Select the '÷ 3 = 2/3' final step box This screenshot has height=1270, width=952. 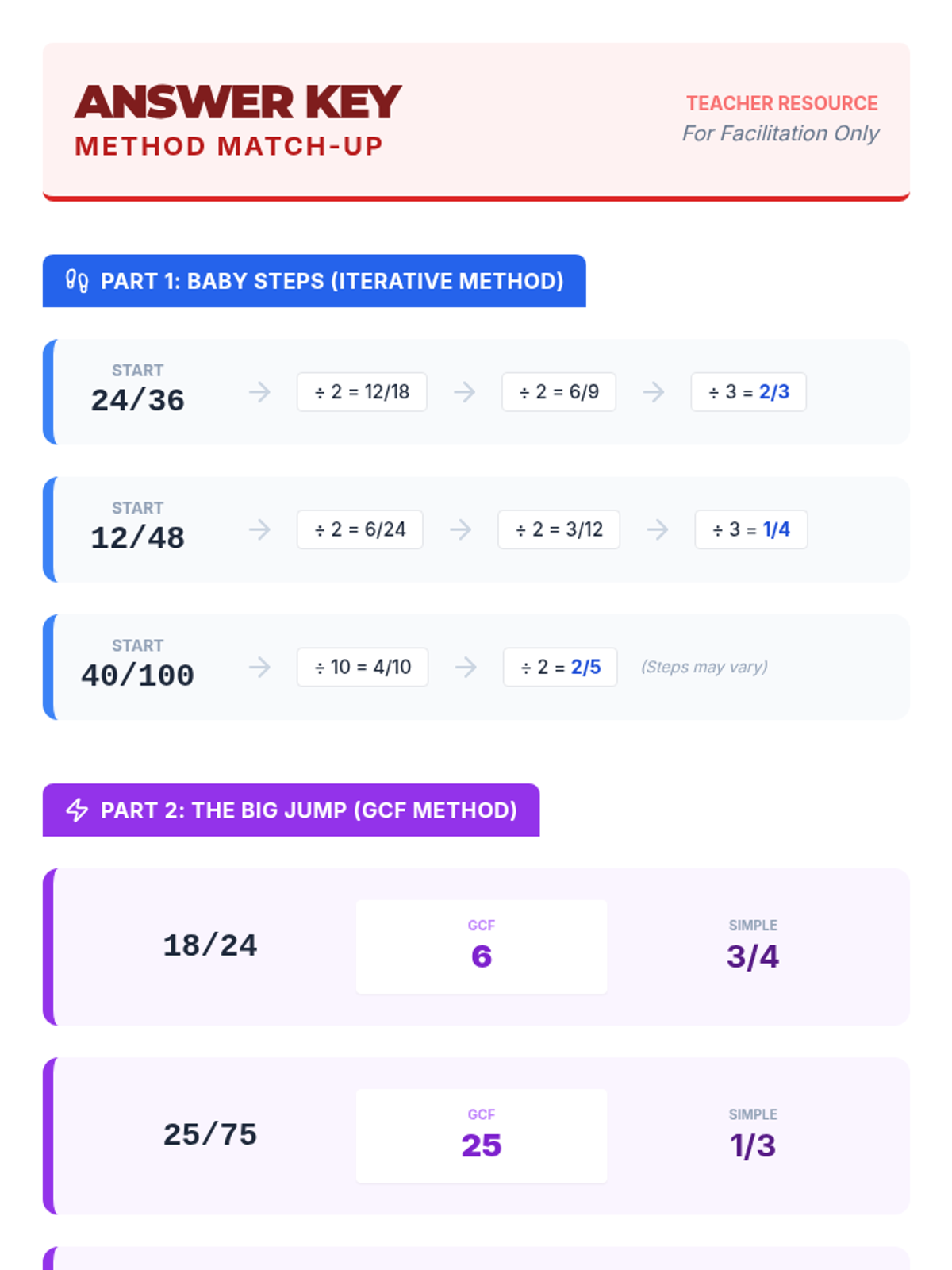coord(749,392)
